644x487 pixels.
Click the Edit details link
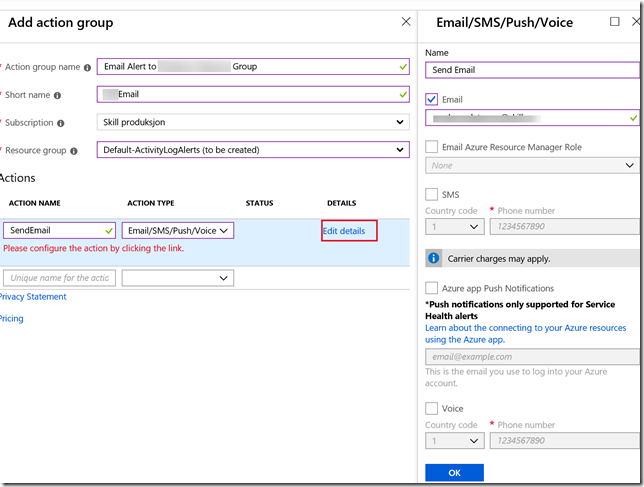pyautogui.click(x=343, y=231)
